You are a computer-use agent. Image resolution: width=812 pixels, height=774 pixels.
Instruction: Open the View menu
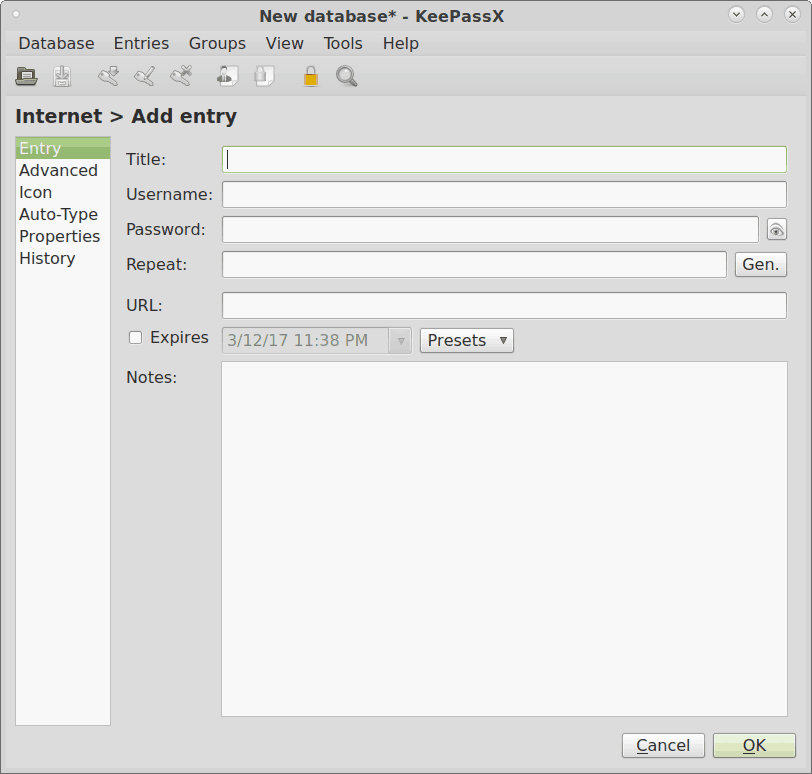click(284, 43)
